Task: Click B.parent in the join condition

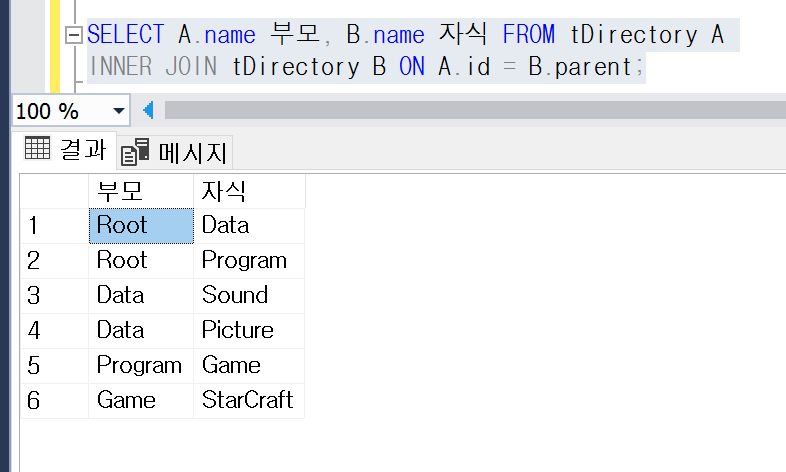Action: [x=580, y=67]
